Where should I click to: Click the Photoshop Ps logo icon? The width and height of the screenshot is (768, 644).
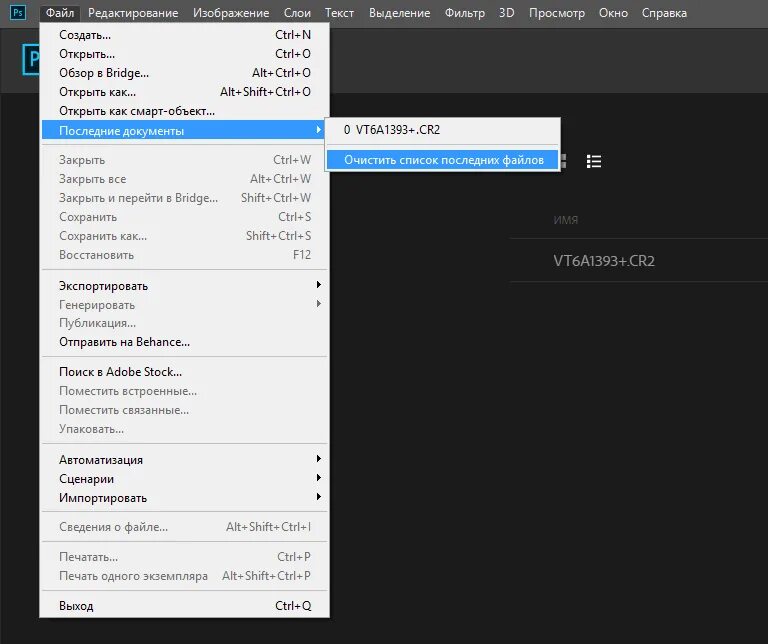pos(18,12)
